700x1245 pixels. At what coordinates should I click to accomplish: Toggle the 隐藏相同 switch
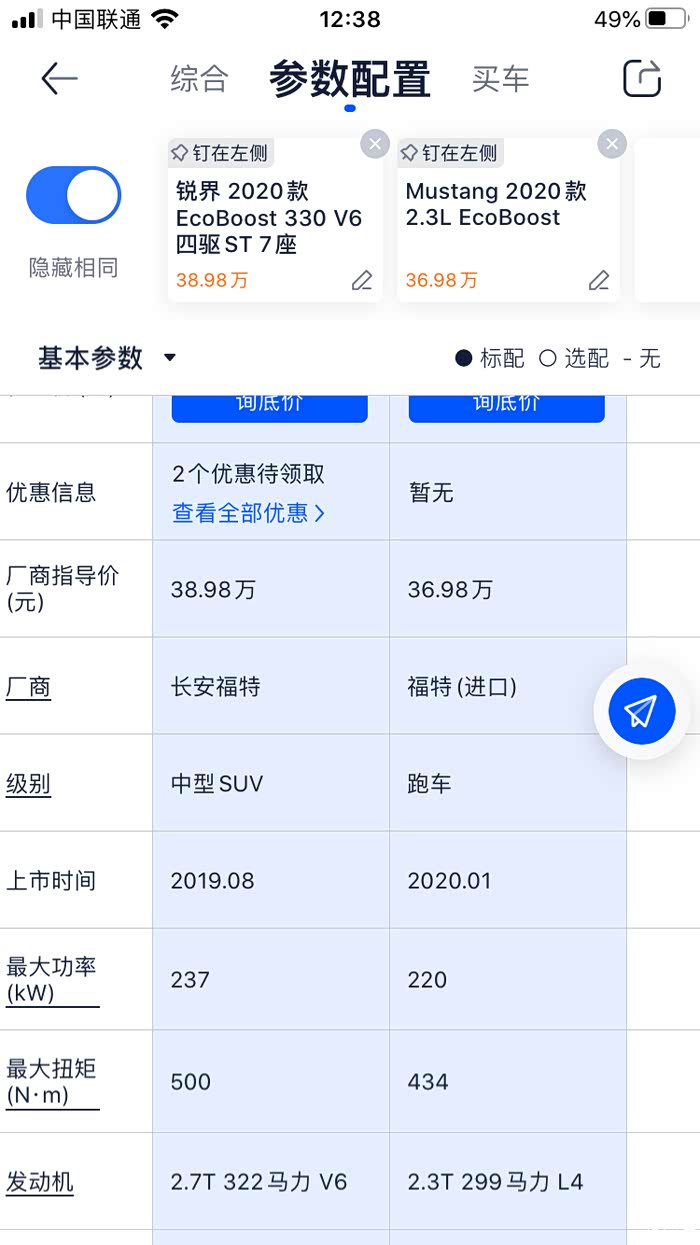point(73,195)
